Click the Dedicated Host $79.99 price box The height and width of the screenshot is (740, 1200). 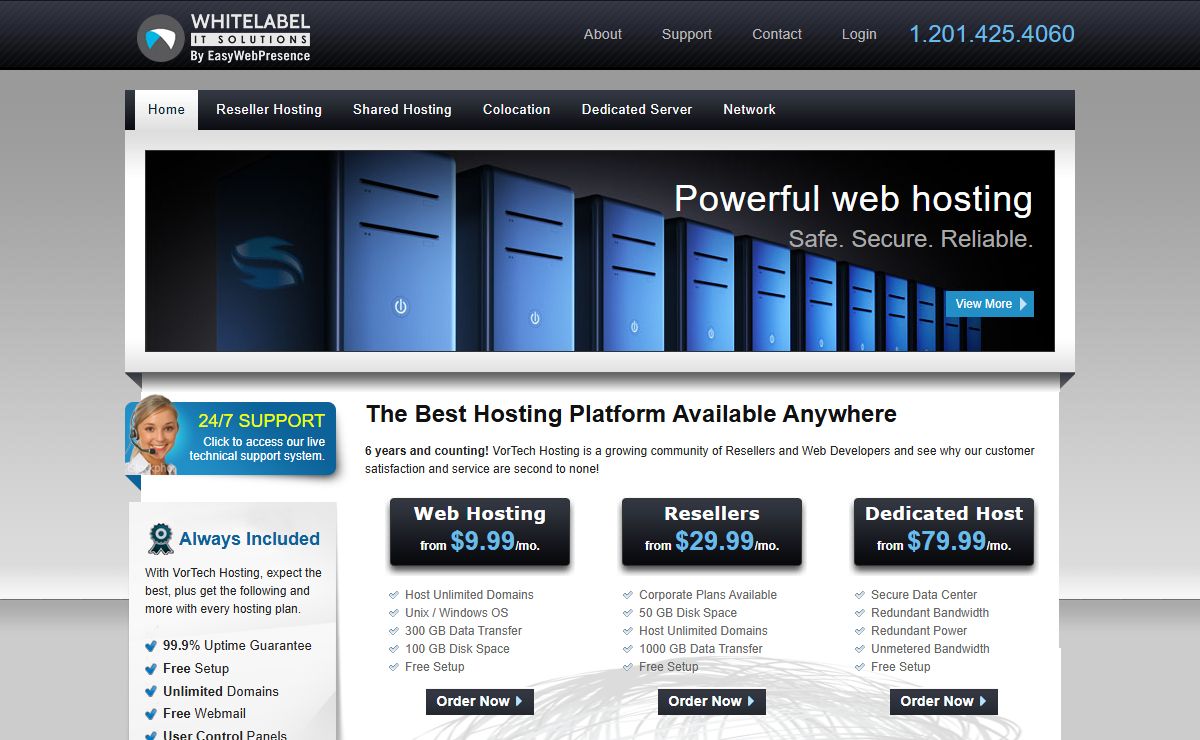point(944,532)
